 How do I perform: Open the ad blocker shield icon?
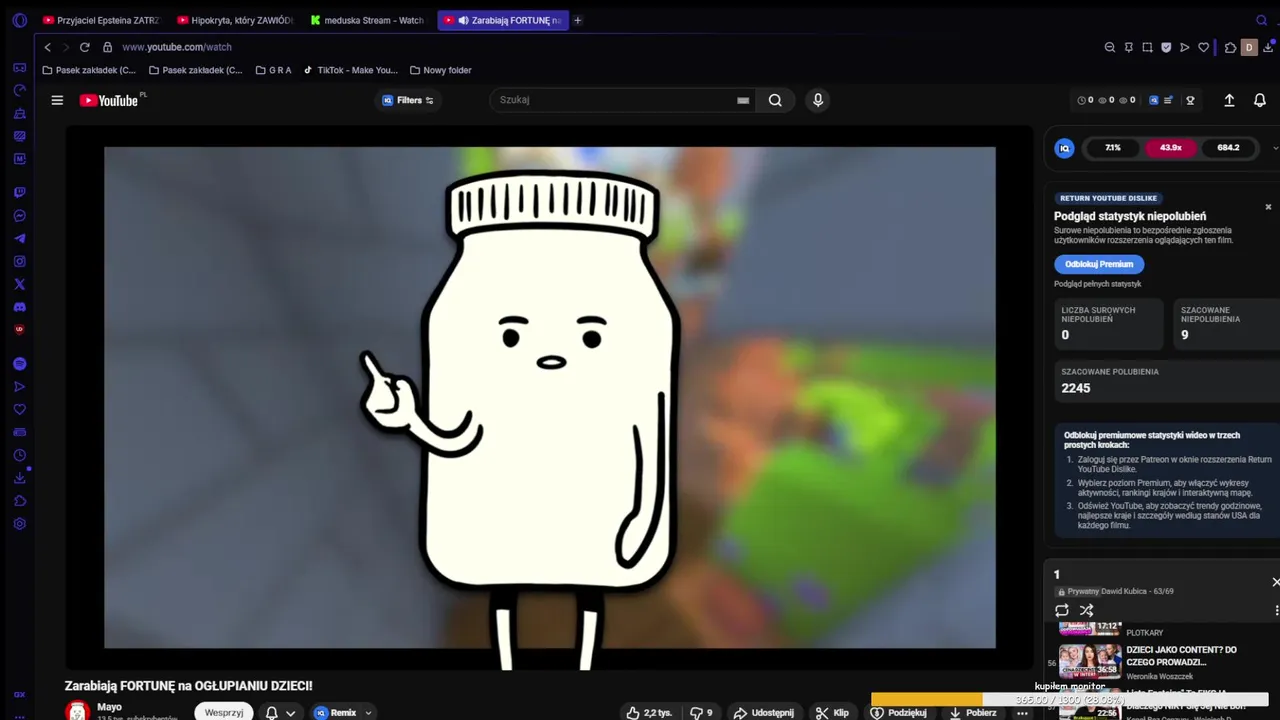[x=1166, y=47]
